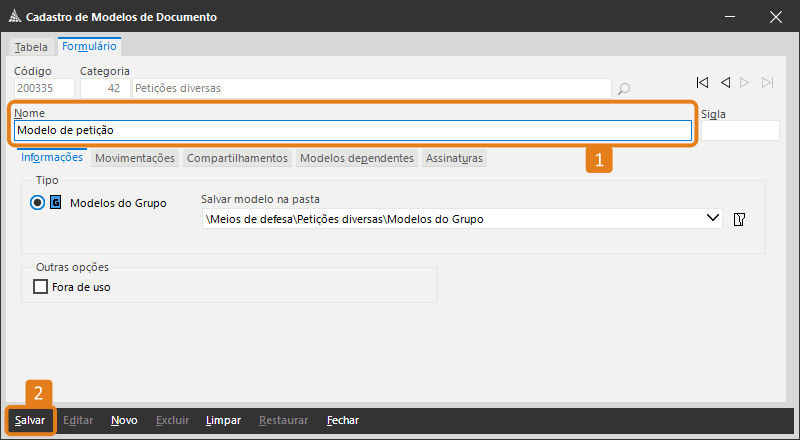Click the Novo button
Screen dimensions: 800x440
coord(124,421)
